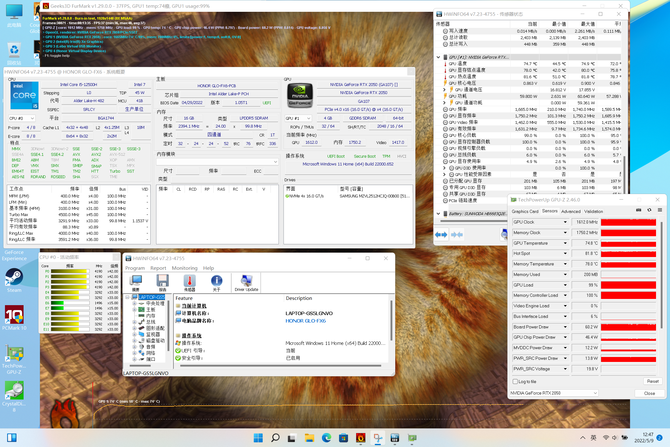
Task: Enable the Log to file checkbox
Action: pos(515,381)
